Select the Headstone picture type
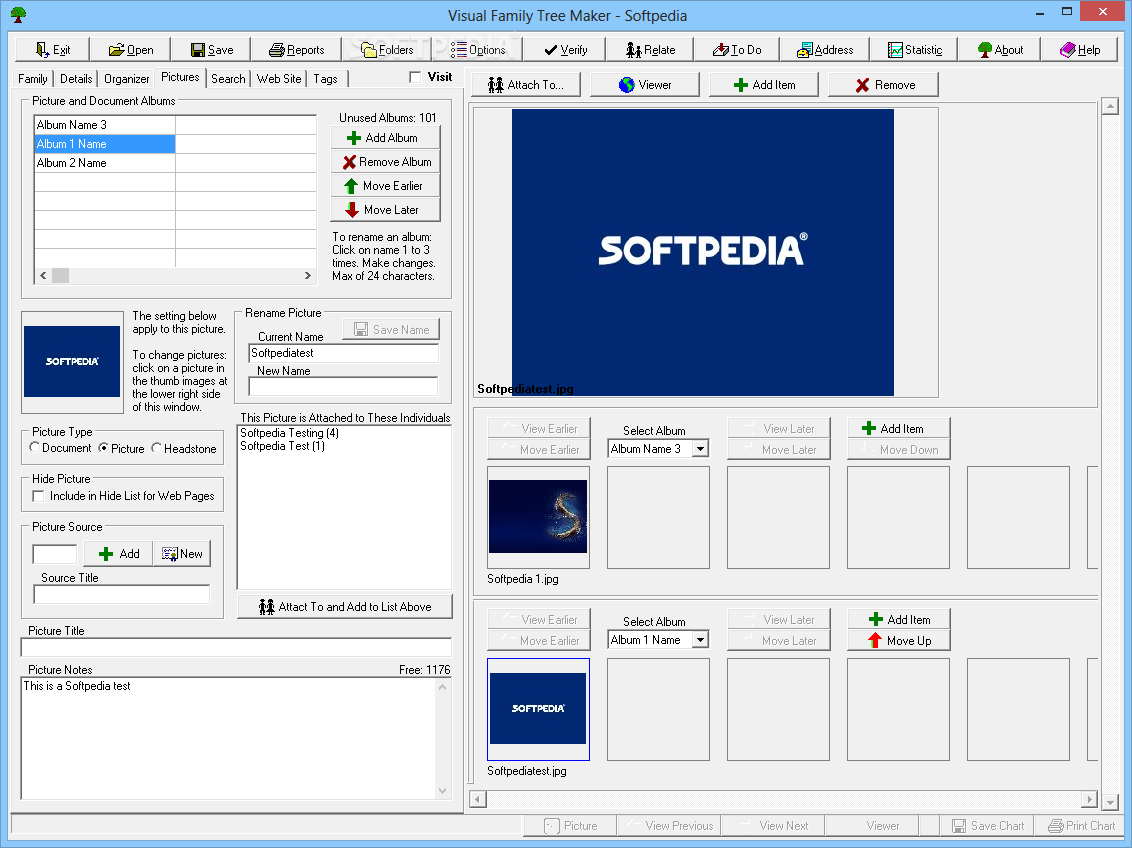This screenshot has width=1132, height=848. click(x=156, y=447)
